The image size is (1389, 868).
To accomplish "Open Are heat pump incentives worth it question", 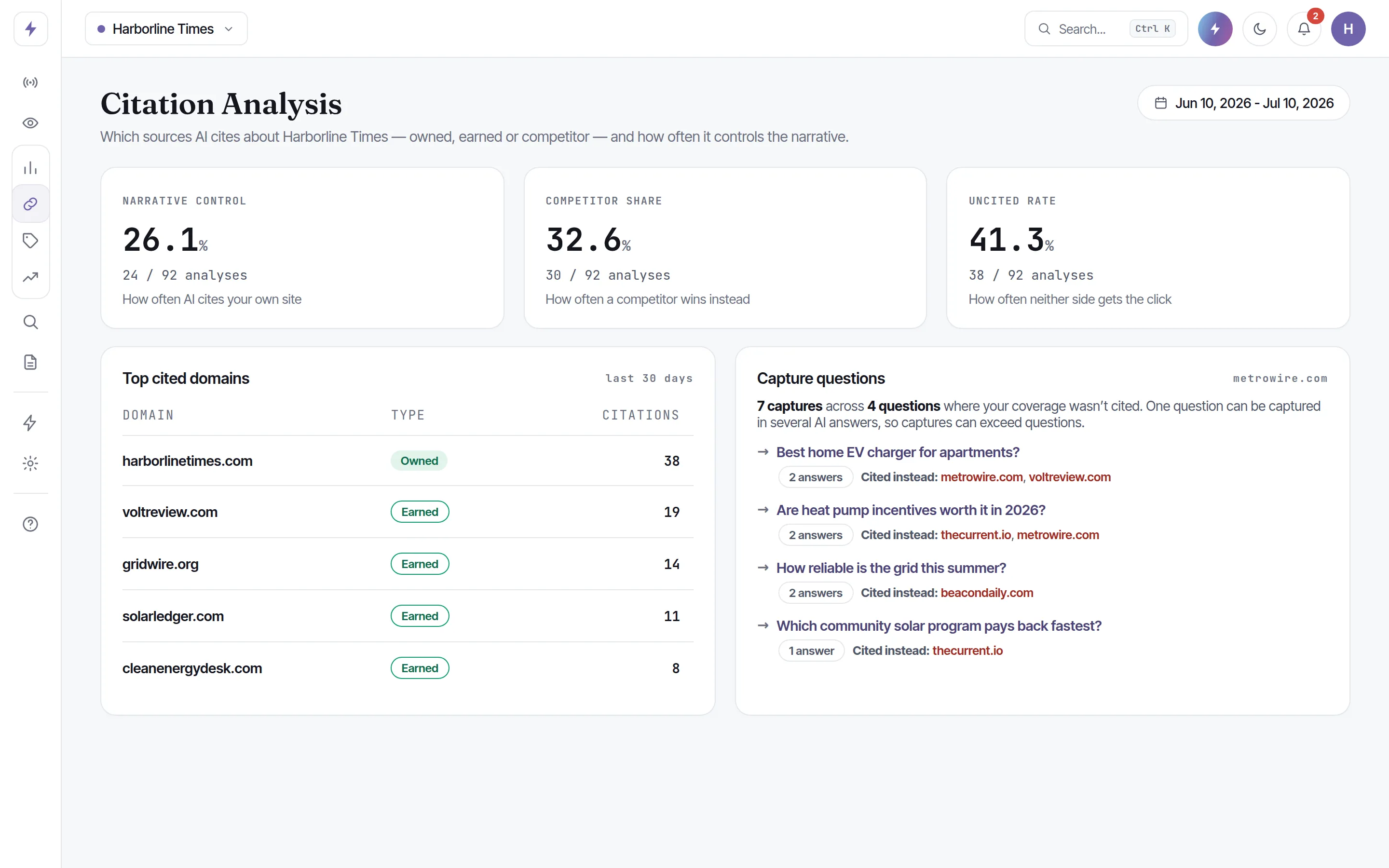I will (911, 510).
